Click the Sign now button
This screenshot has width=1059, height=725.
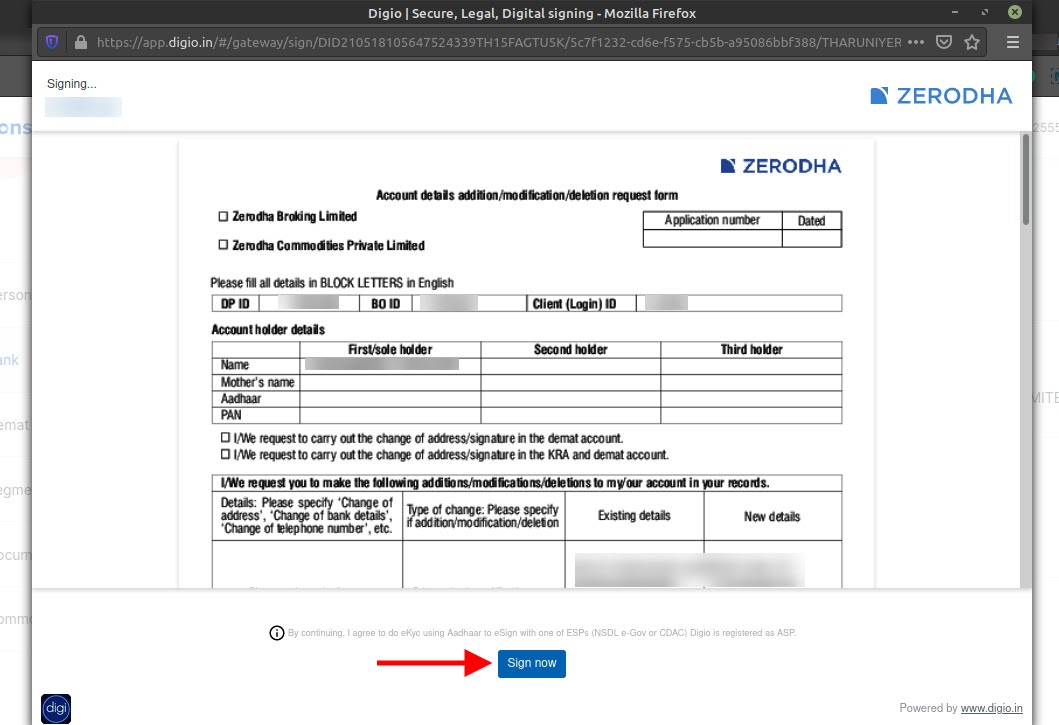pyautogui.click(x=532, y=664)
